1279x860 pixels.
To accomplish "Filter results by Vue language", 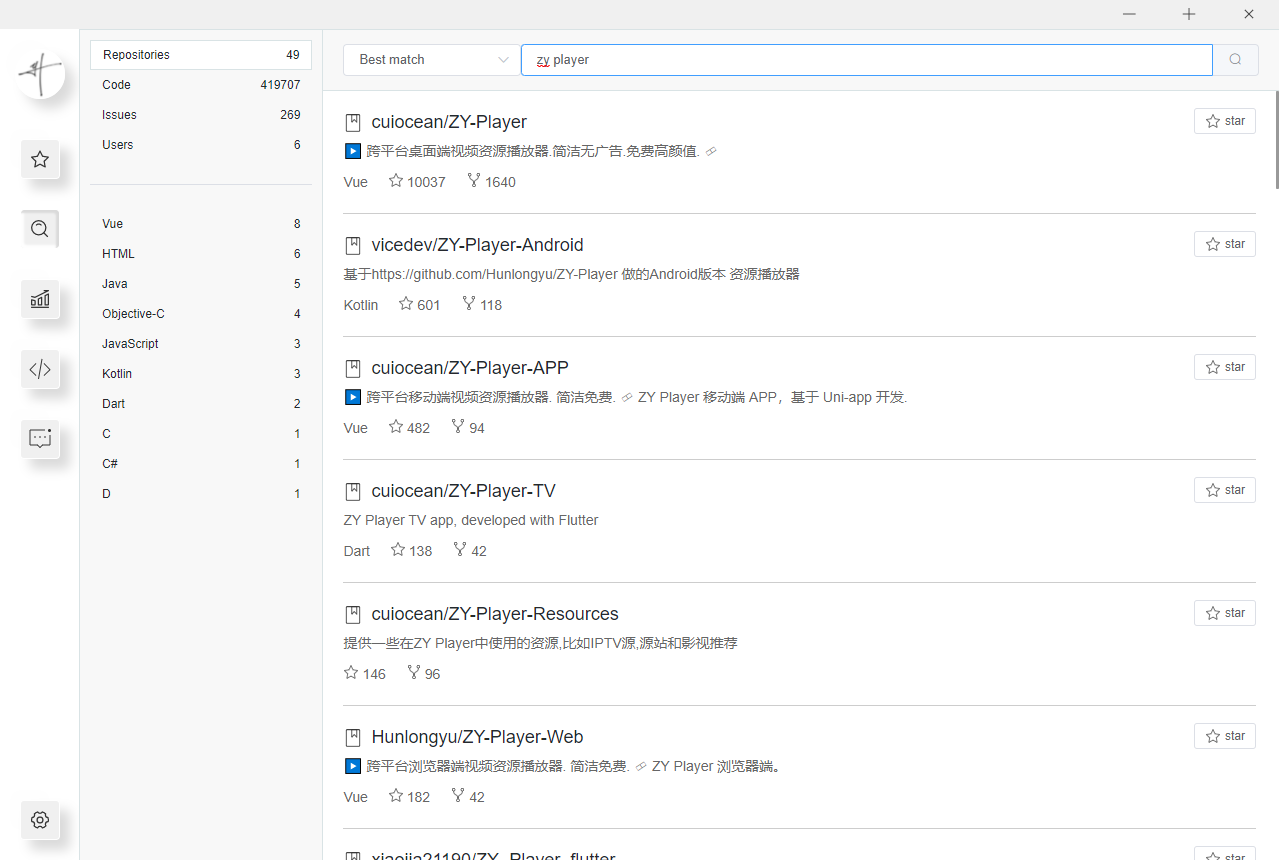I will [201, 224].
